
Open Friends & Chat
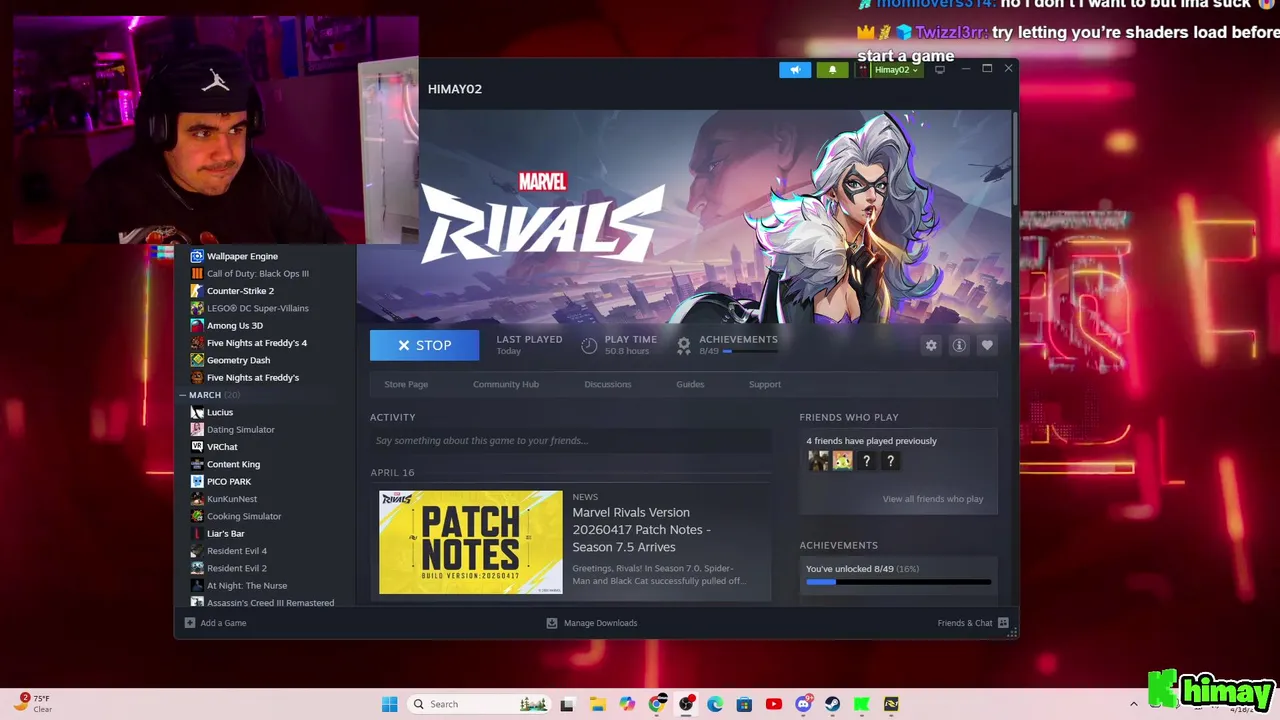973,623
